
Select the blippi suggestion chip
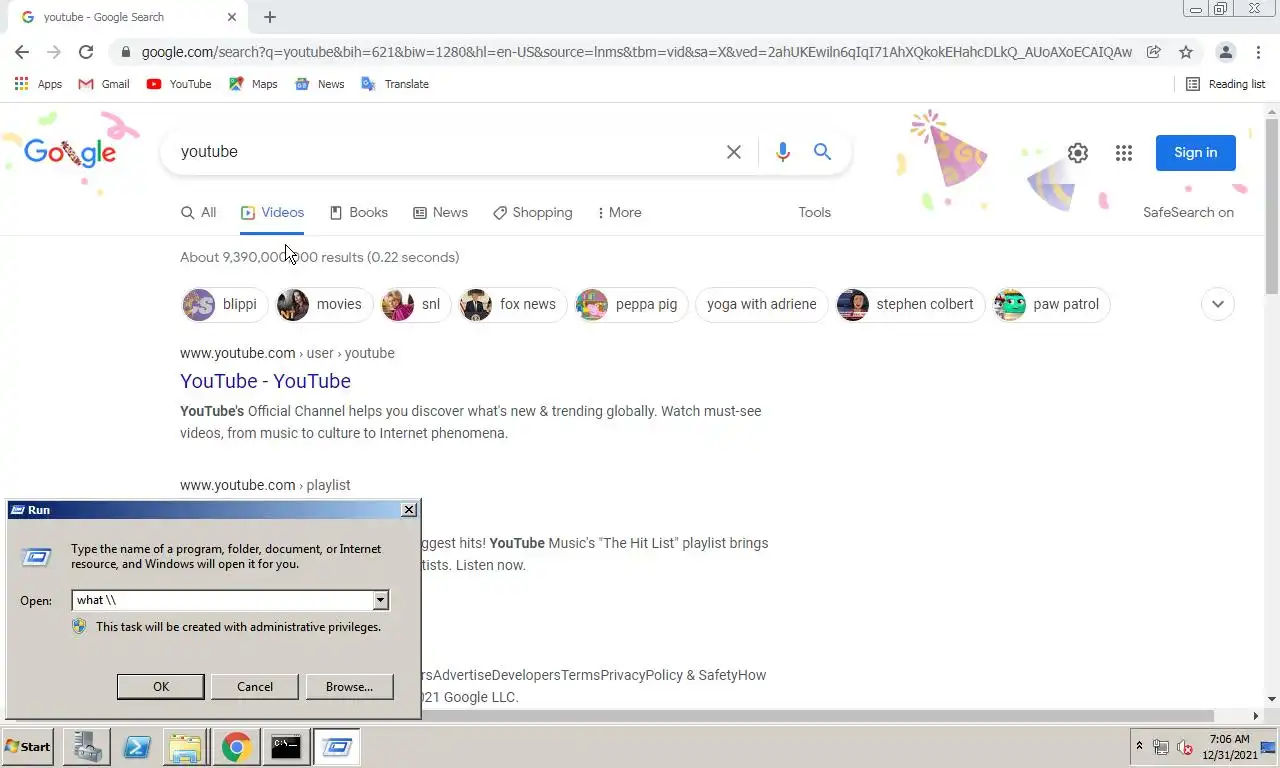click(x=225, y=304)
